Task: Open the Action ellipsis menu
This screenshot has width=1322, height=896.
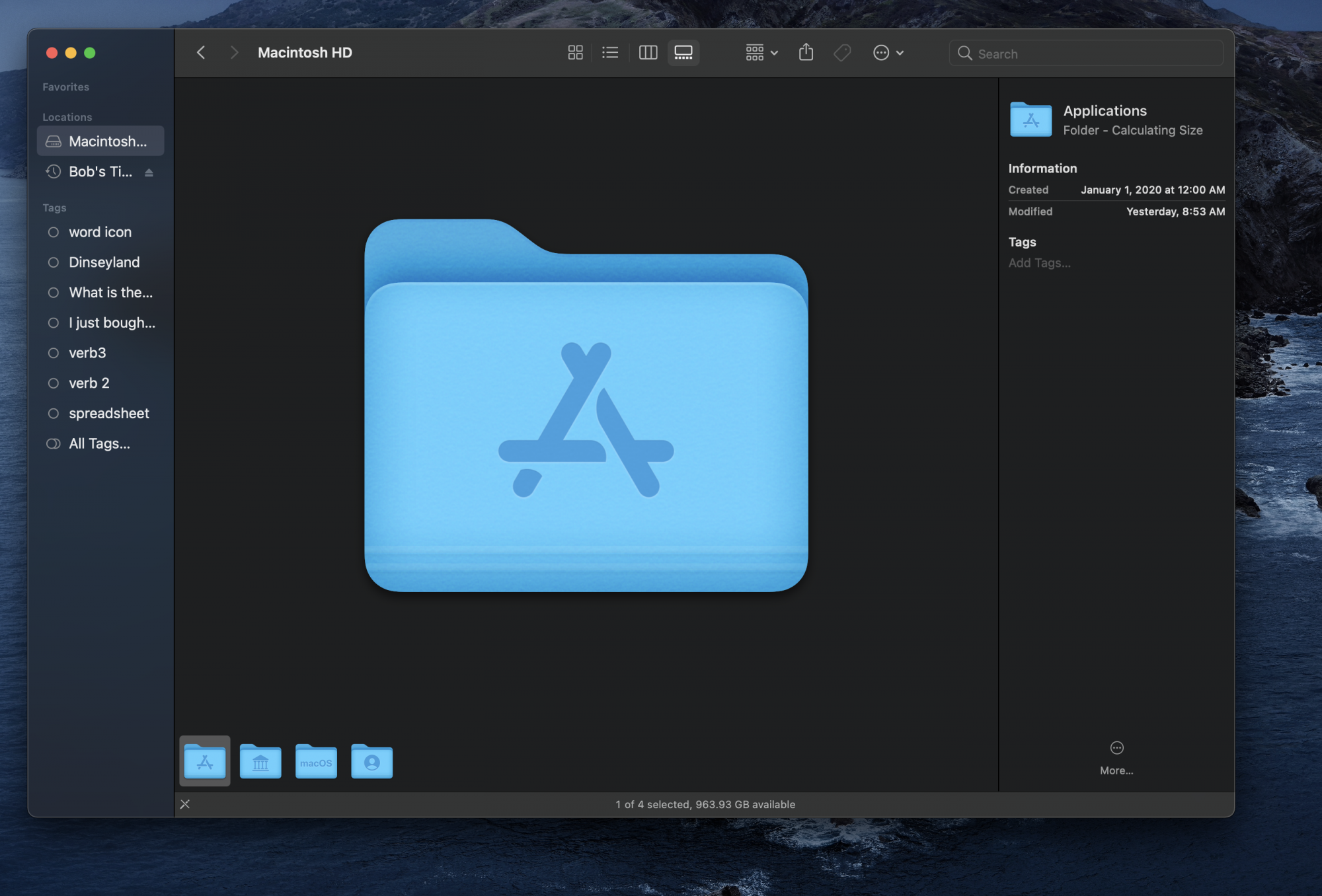Action: (x=888, y=52)
